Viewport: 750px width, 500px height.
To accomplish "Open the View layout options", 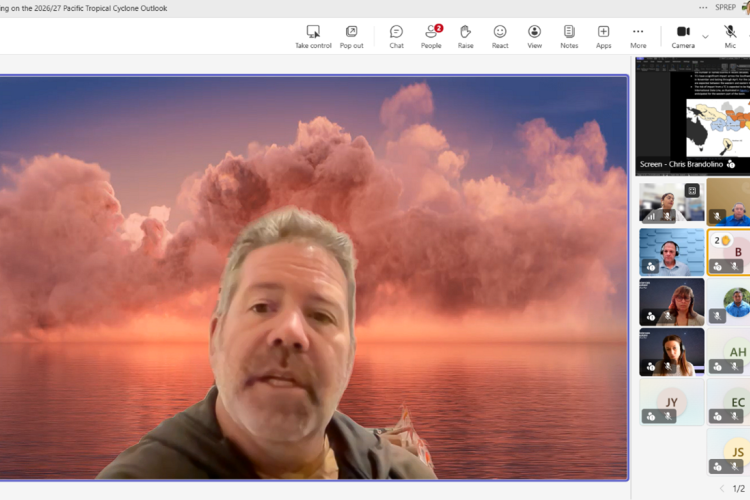I will (534, 37).
